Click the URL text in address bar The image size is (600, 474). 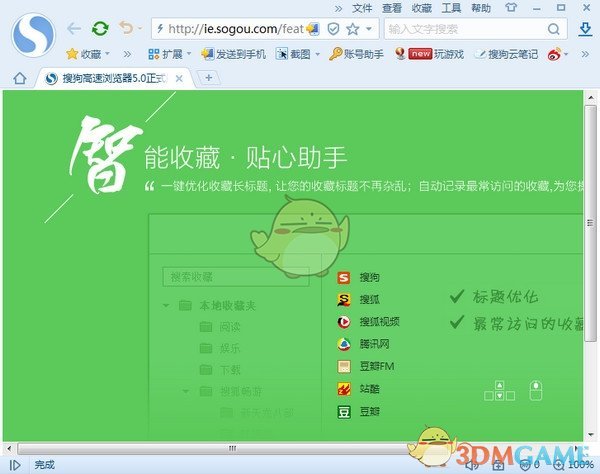pos(236,29)
